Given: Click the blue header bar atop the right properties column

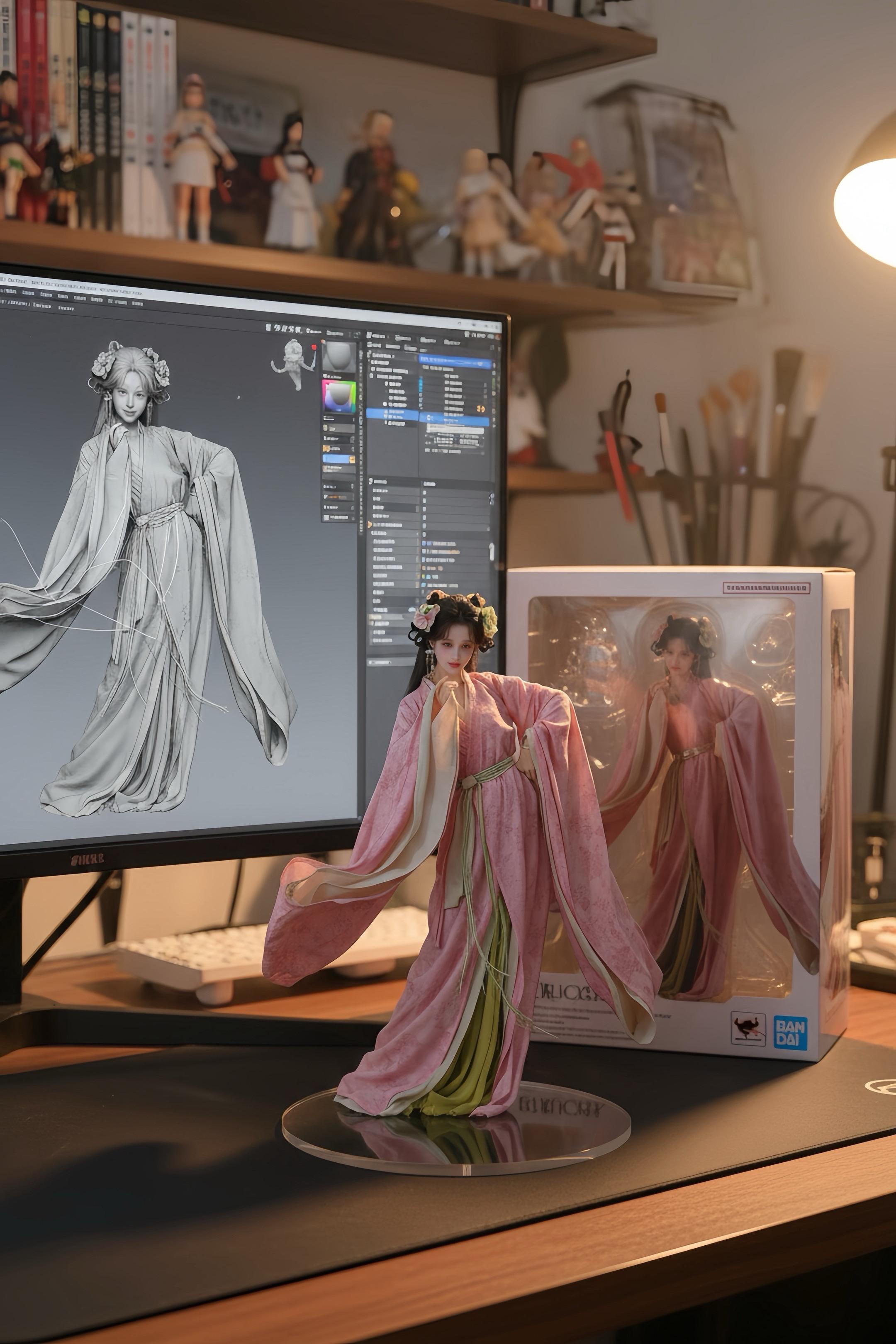Looking at the screenshot, I should click(455, 361).
